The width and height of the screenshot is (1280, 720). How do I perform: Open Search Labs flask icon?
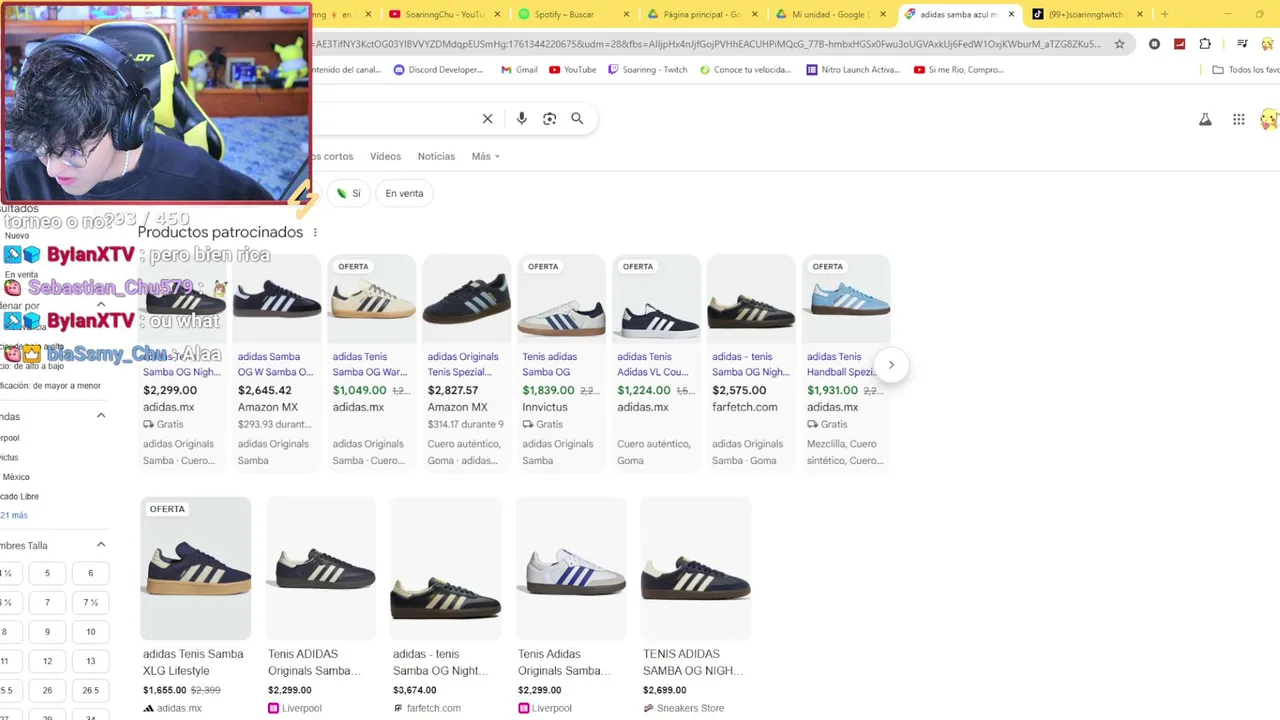coord(1205,119)
